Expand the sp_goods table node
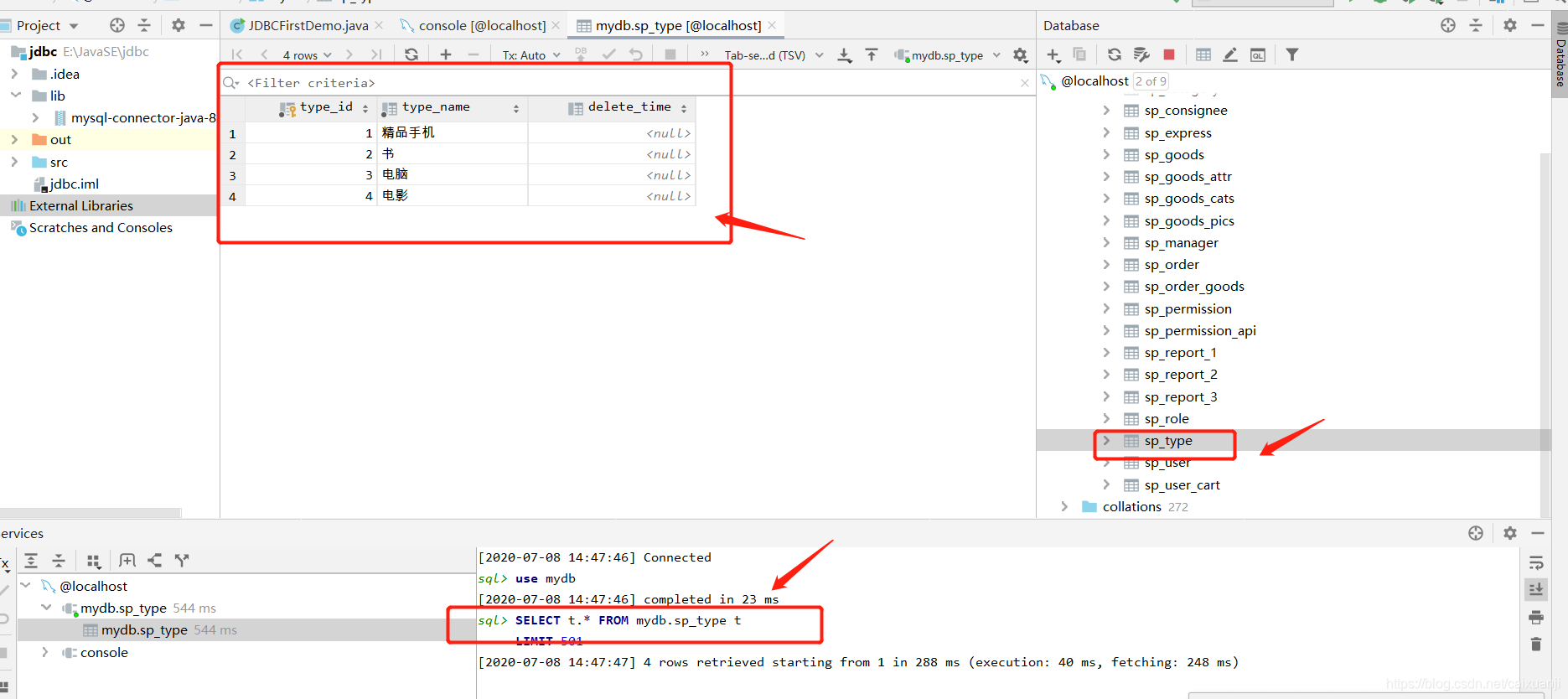 click(1106, 154)
